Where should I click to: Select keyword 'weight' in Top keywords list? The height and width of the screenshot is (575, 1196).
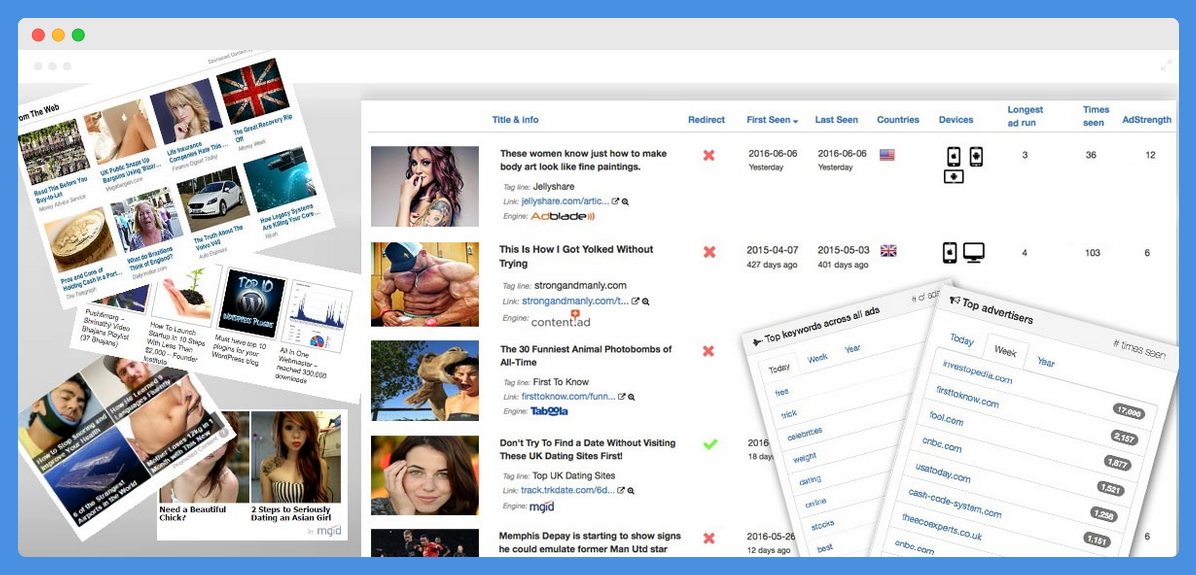(805, 458)
